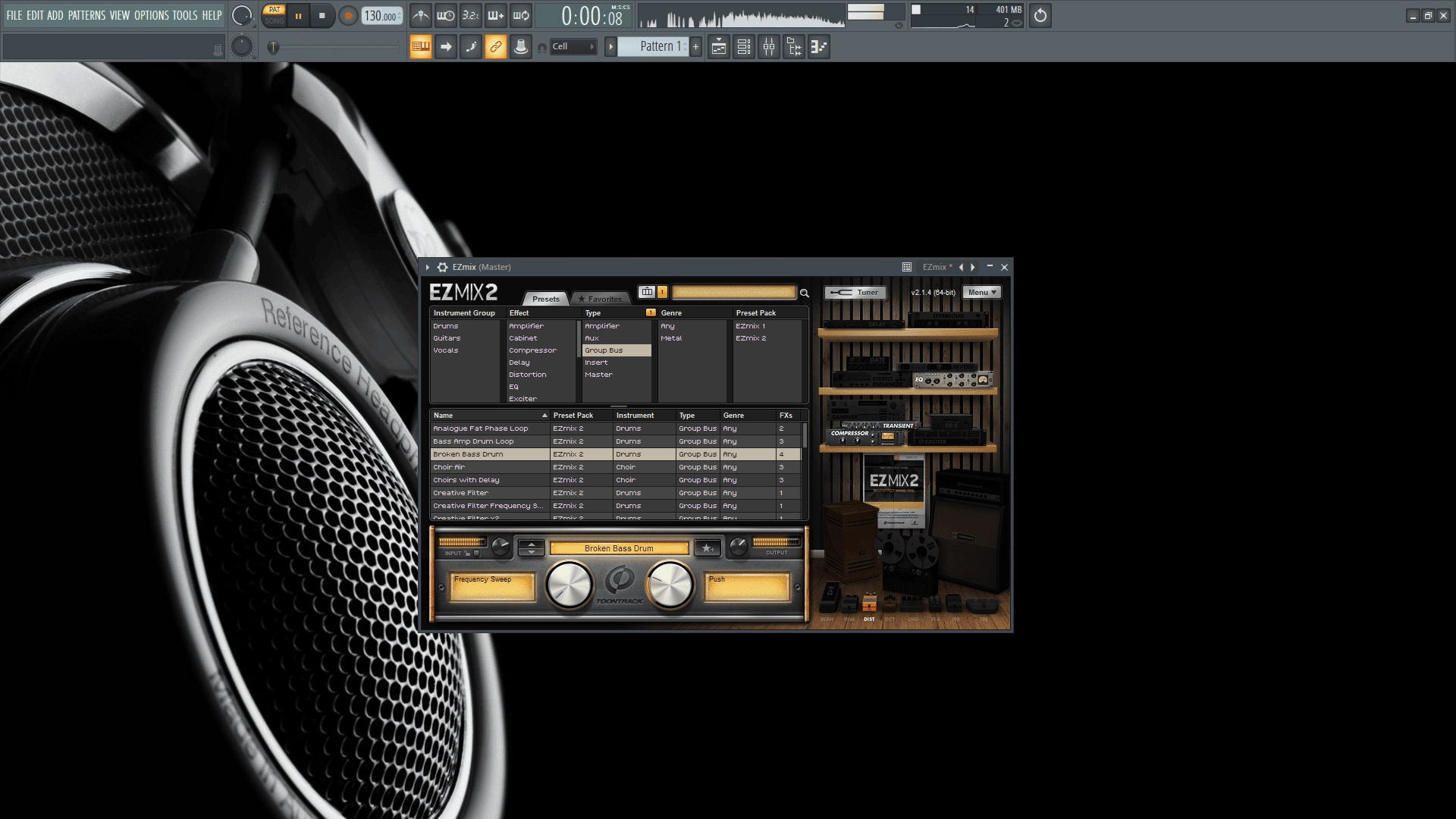Toggle overdub/blend recording icon

point(496,15)
